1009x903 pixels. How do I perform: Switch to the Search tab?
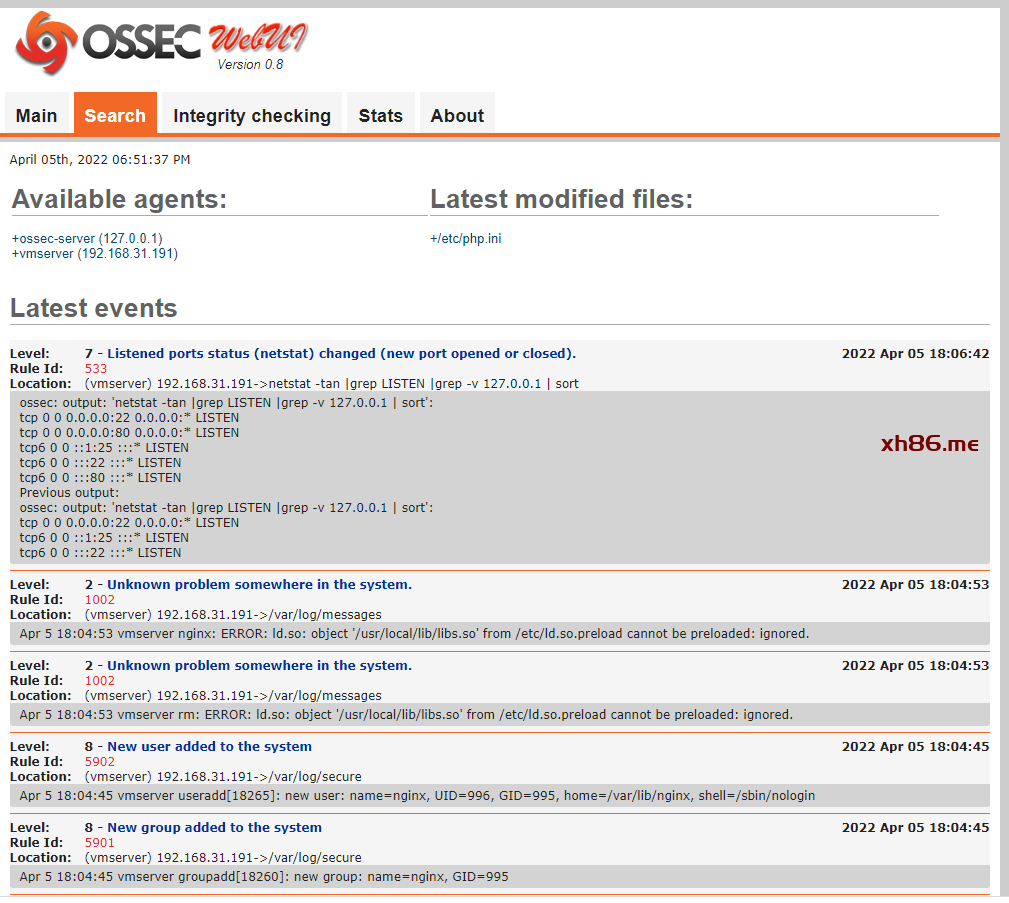(x=115, y=115)
